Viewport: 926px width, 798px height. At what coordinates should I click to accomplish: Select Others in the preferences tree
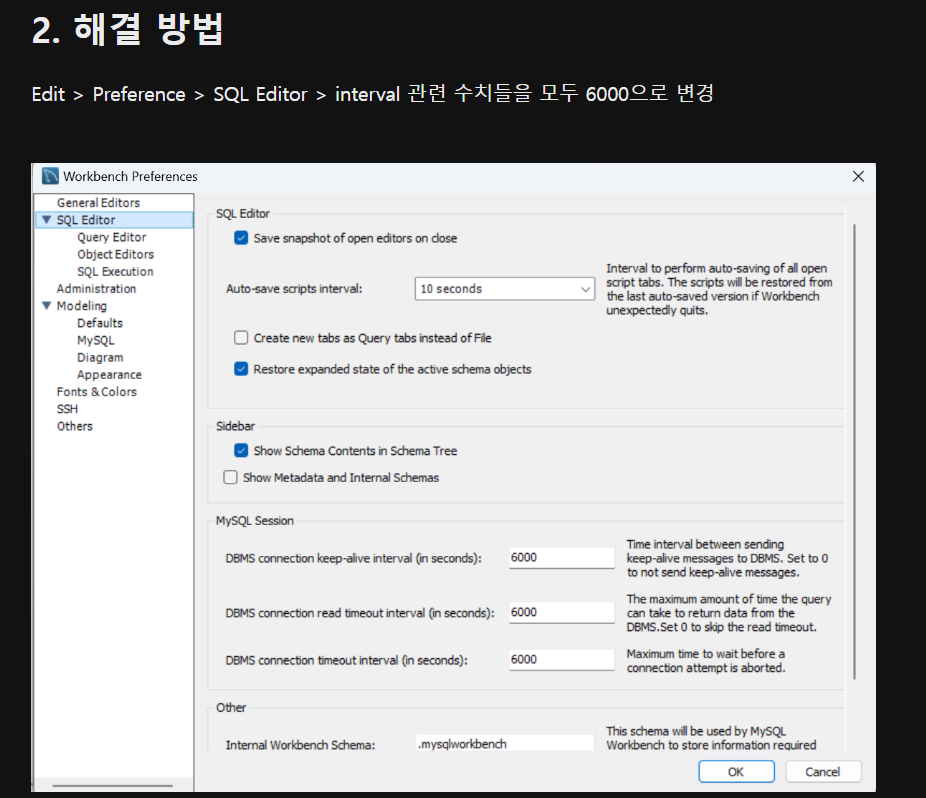click(74, 426)
